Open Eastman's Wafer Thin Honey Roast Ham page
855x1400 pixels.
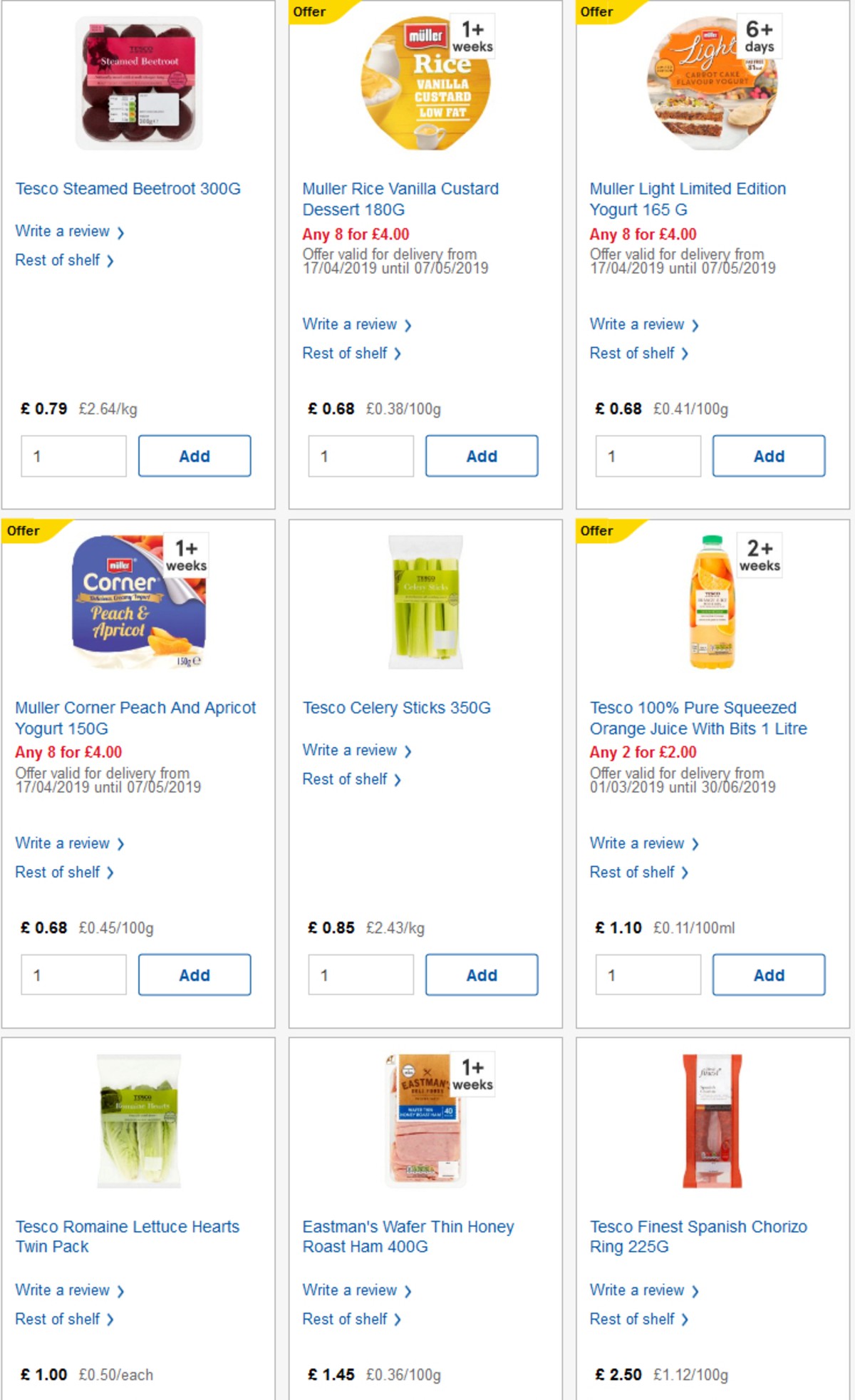(408, 1237)
